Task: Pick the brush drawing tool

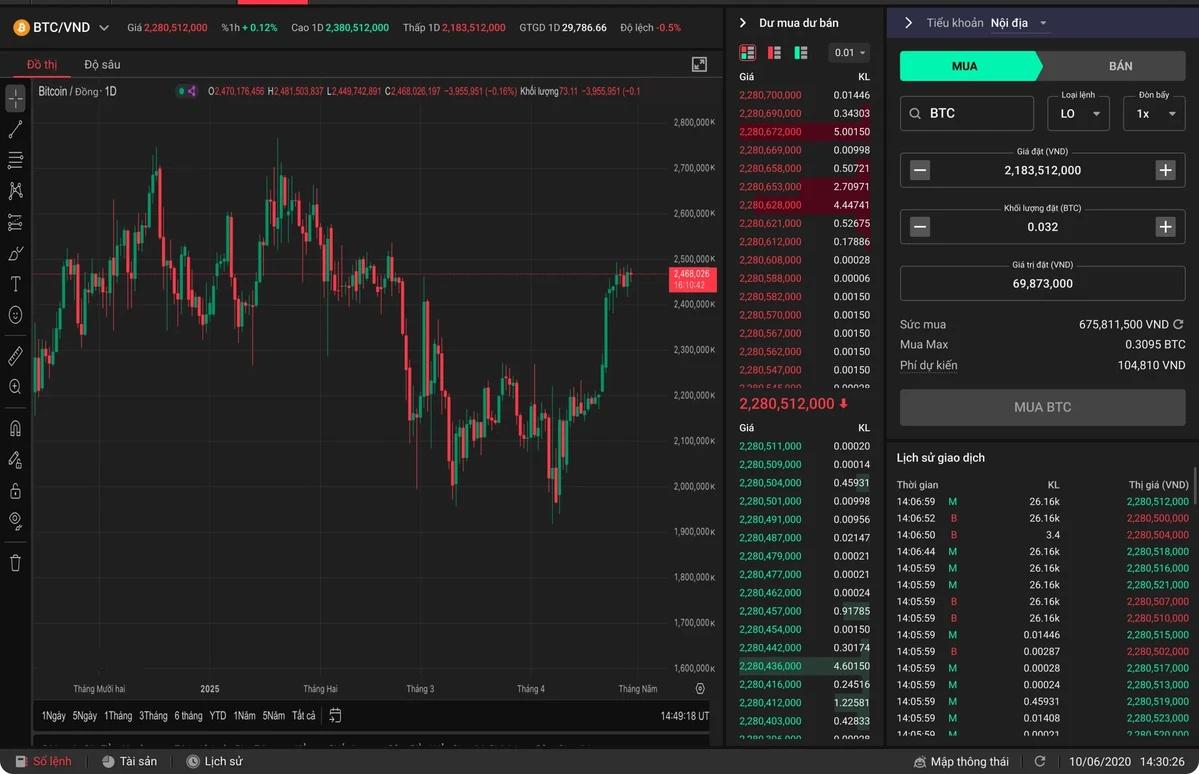Action: click(15, 253)
